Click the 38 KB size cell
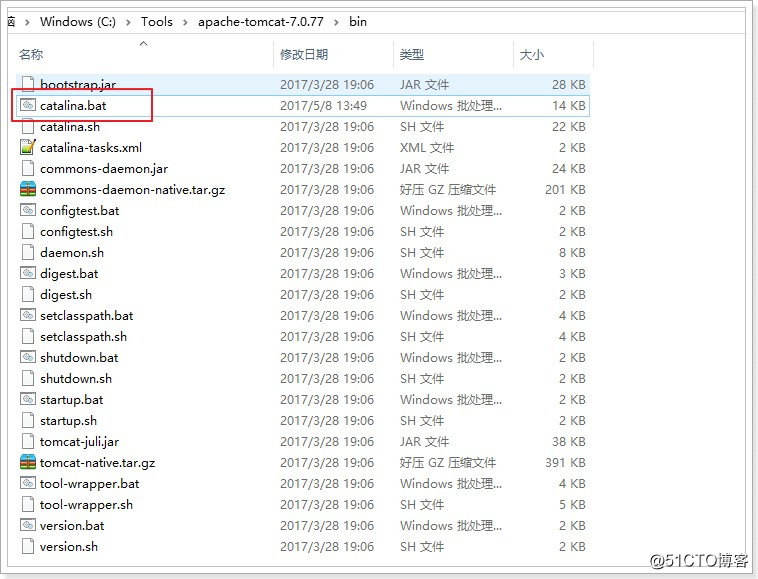The width and height of the screenshot is (758, 579). 568,441
